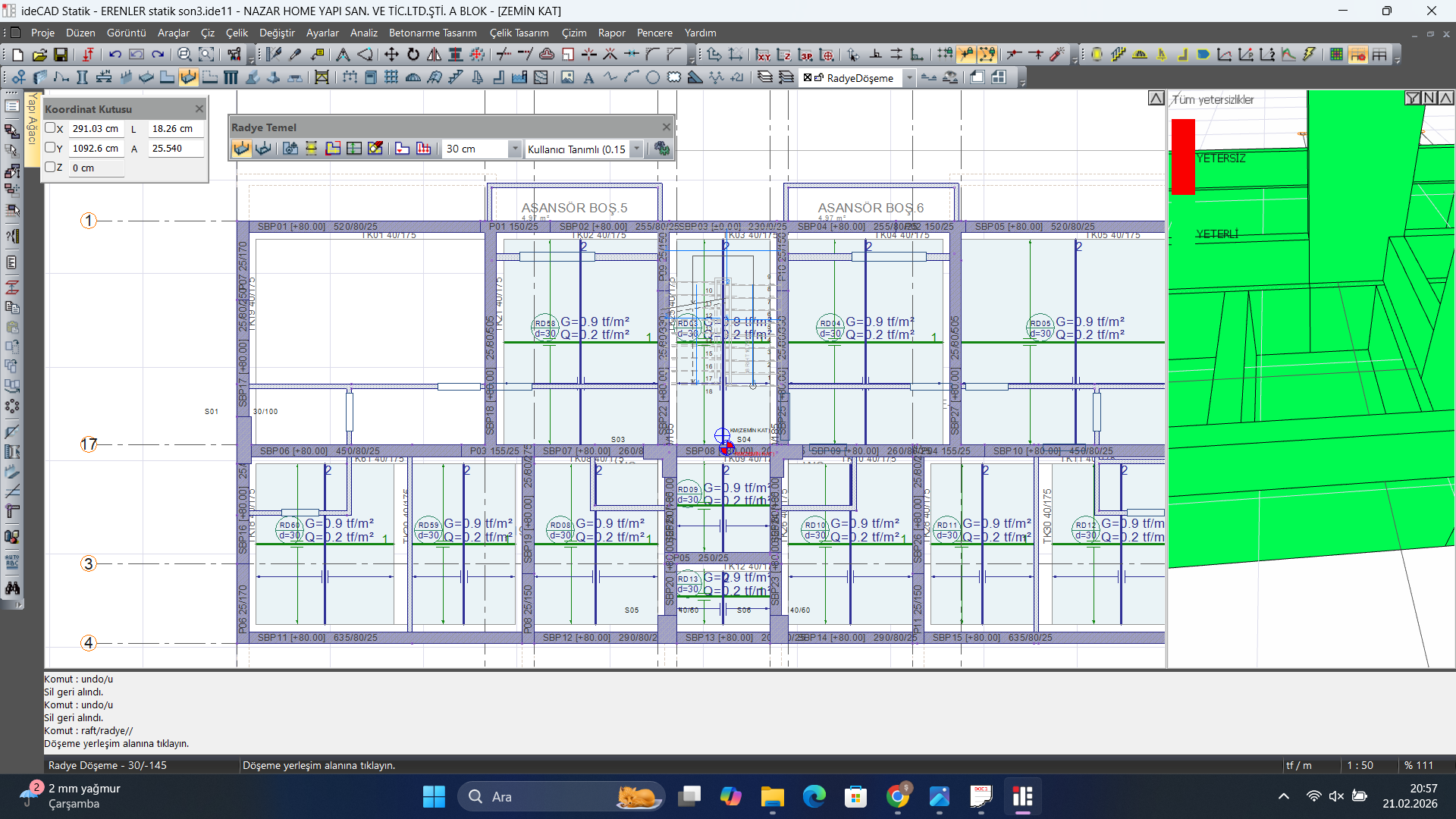The image size is (1456, 819).
Task: Click the Save (floppy disk) icon
Action: click(61, 55)
